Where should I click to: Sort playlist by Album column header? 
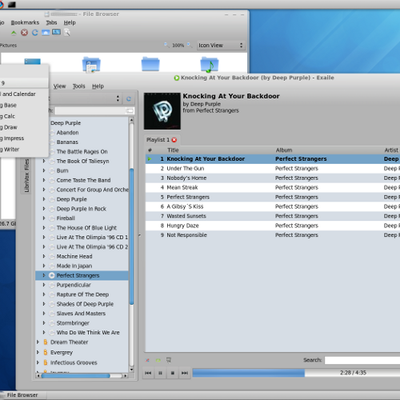[327, 150]
